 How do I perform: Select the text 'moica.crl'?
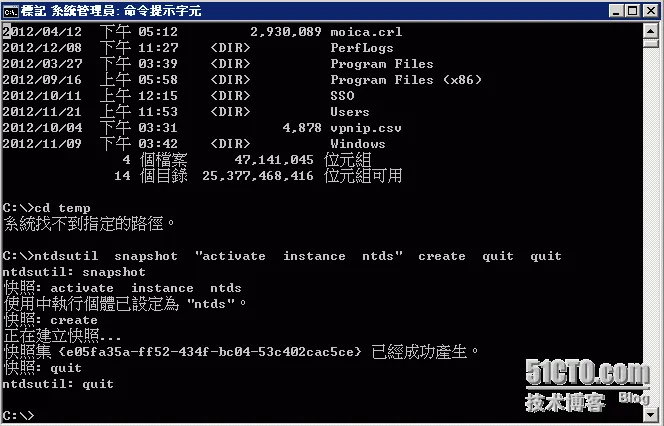366,32
